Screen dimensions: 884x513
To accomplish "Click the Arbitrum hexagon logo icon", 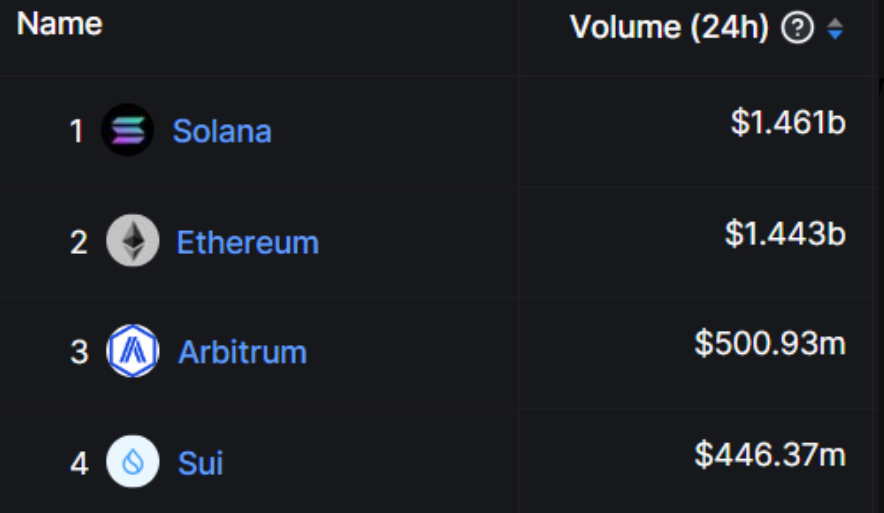I will click(132, 352).
